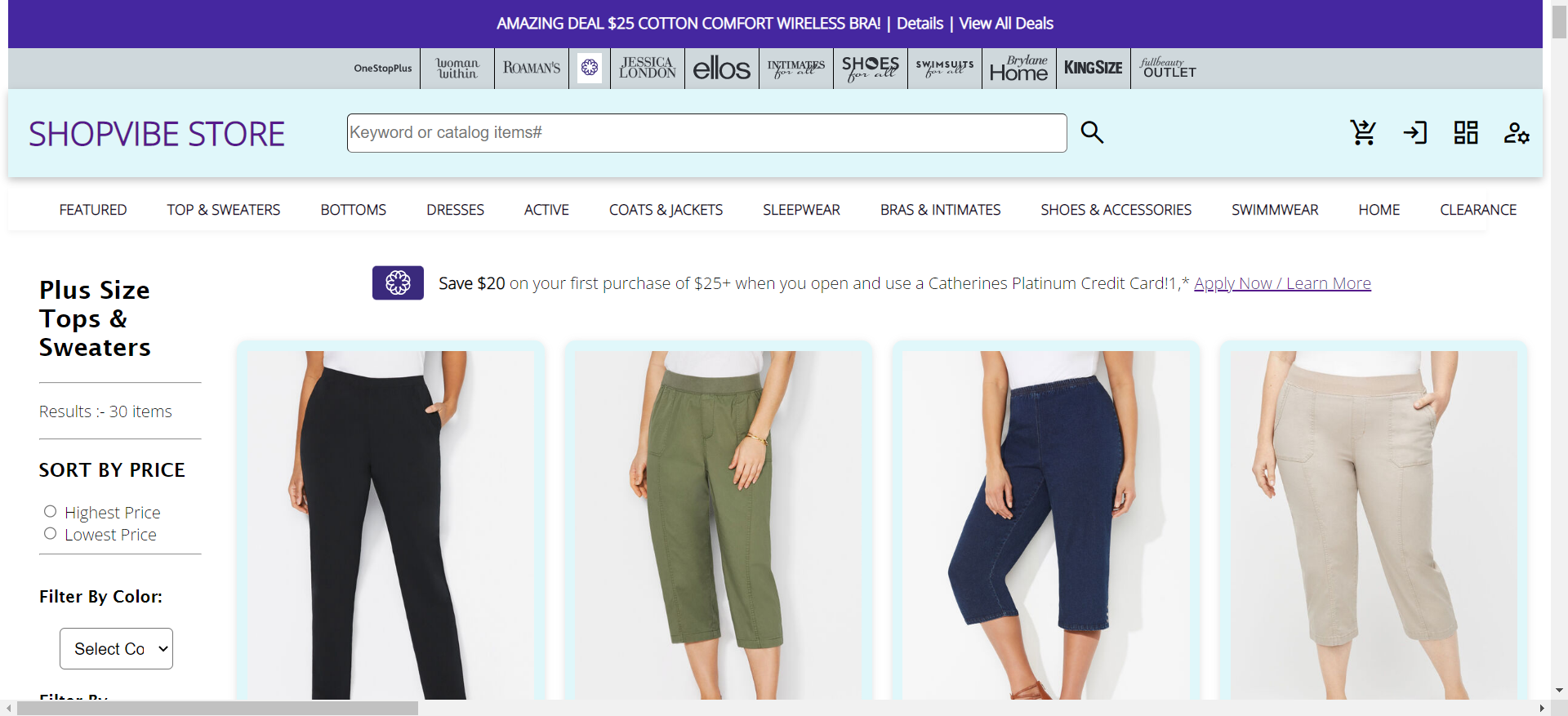The height and width of the screenshot is (716, 1568).
Task: Open the dashboard grid icon
Action: pyautogui.click(x=1465, y=132)
